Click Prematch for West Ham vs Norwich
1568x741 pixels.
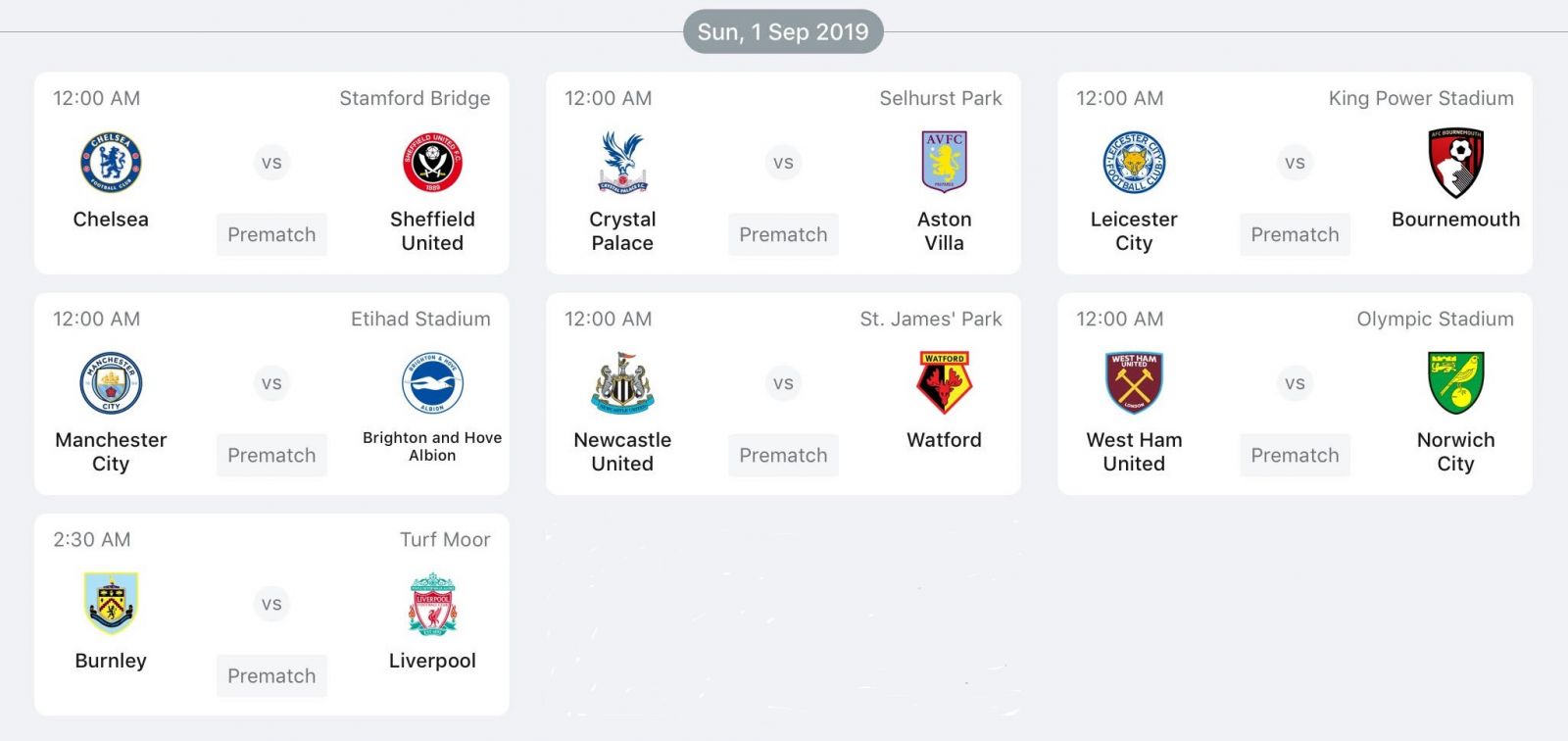click(x=1295, y=455)
